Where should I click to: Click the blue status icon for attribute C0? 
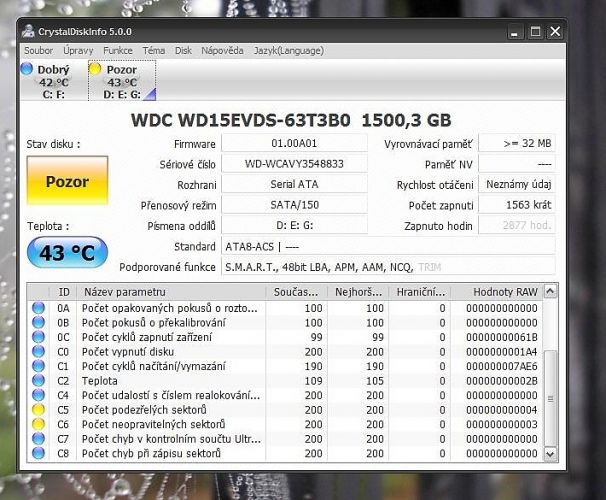coord(38,352)
